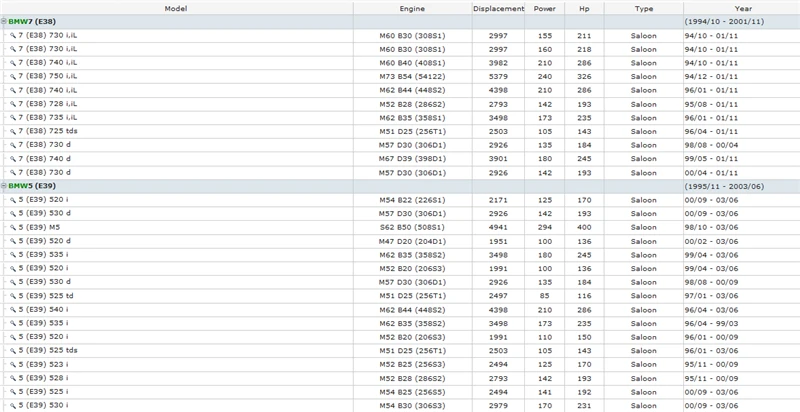Select year cell 98/08 - 00/04
The height and width of the screenshot is (412, 800).
(711, 145)
